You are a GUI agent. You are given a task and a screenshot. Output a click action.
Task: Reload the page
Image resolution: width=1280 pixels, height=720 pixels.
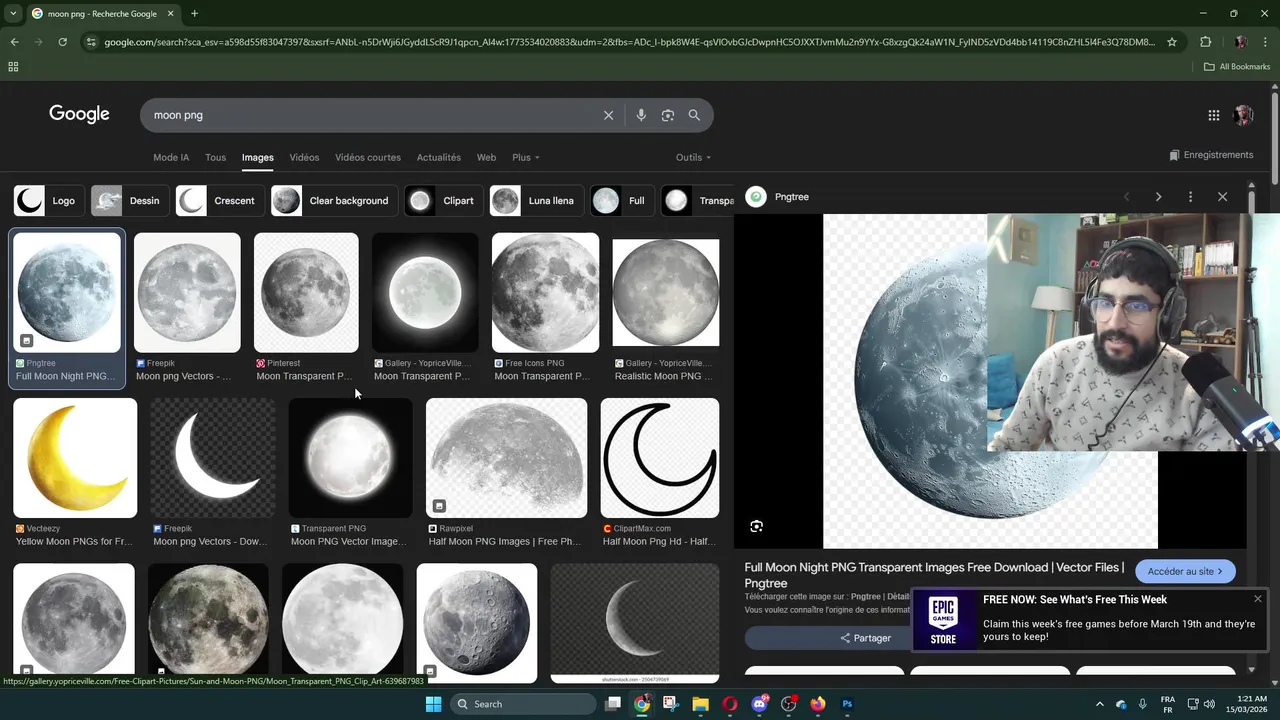62,42
